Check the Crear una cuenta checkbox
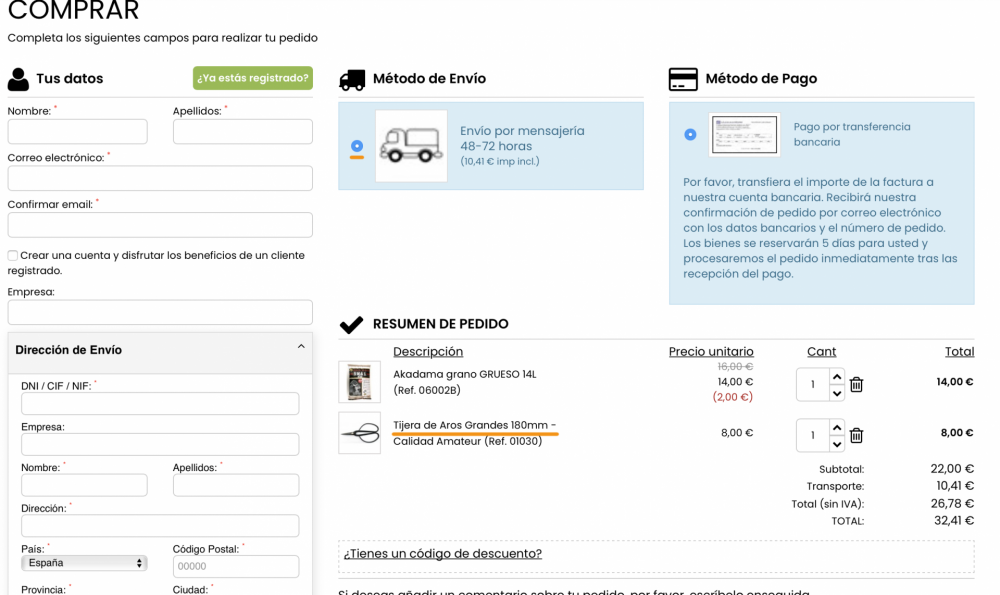1000x595 pixels. tap(13, 256)
